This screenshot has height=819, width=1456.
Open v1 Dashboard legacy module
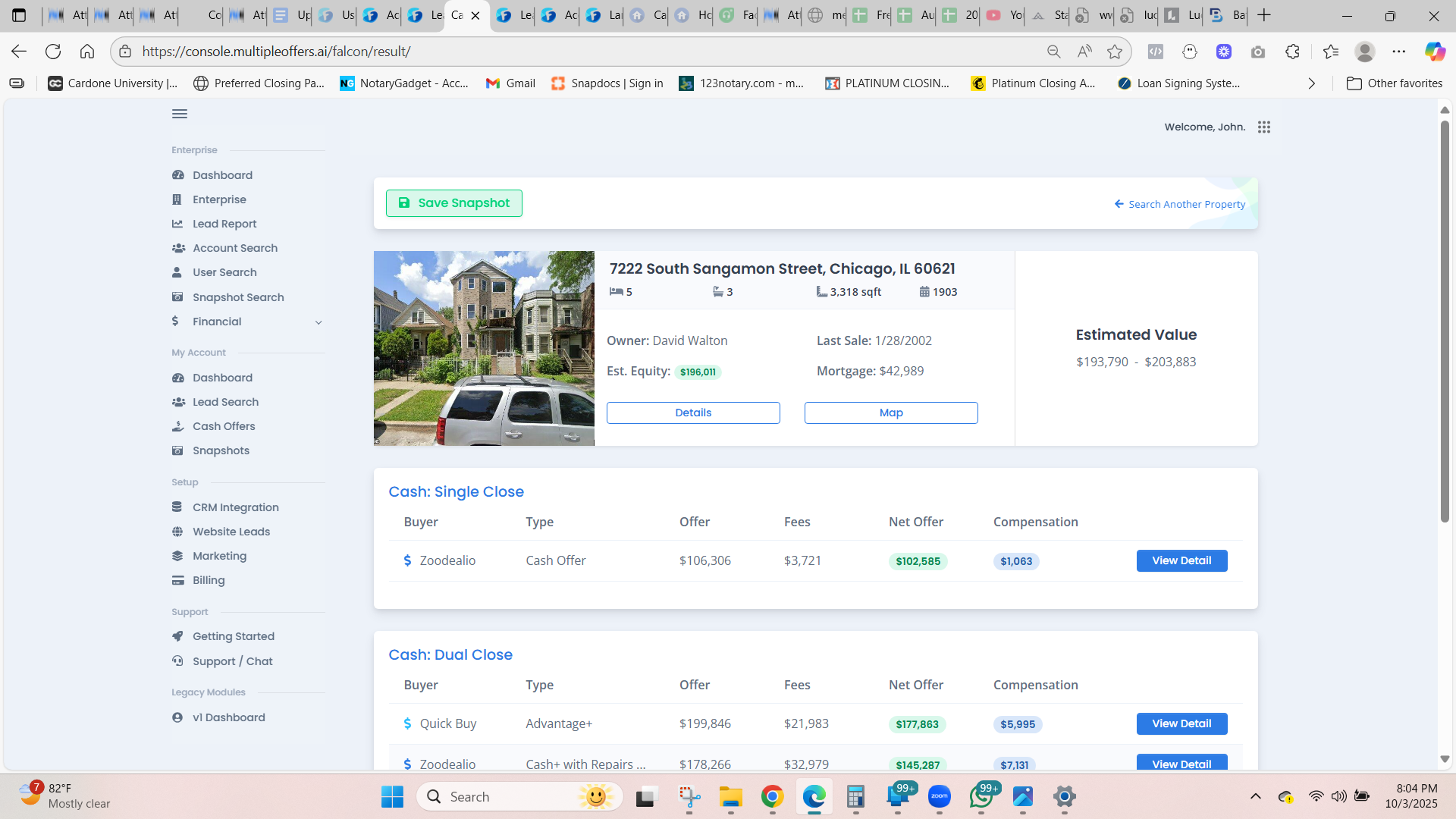pos(228,717)
